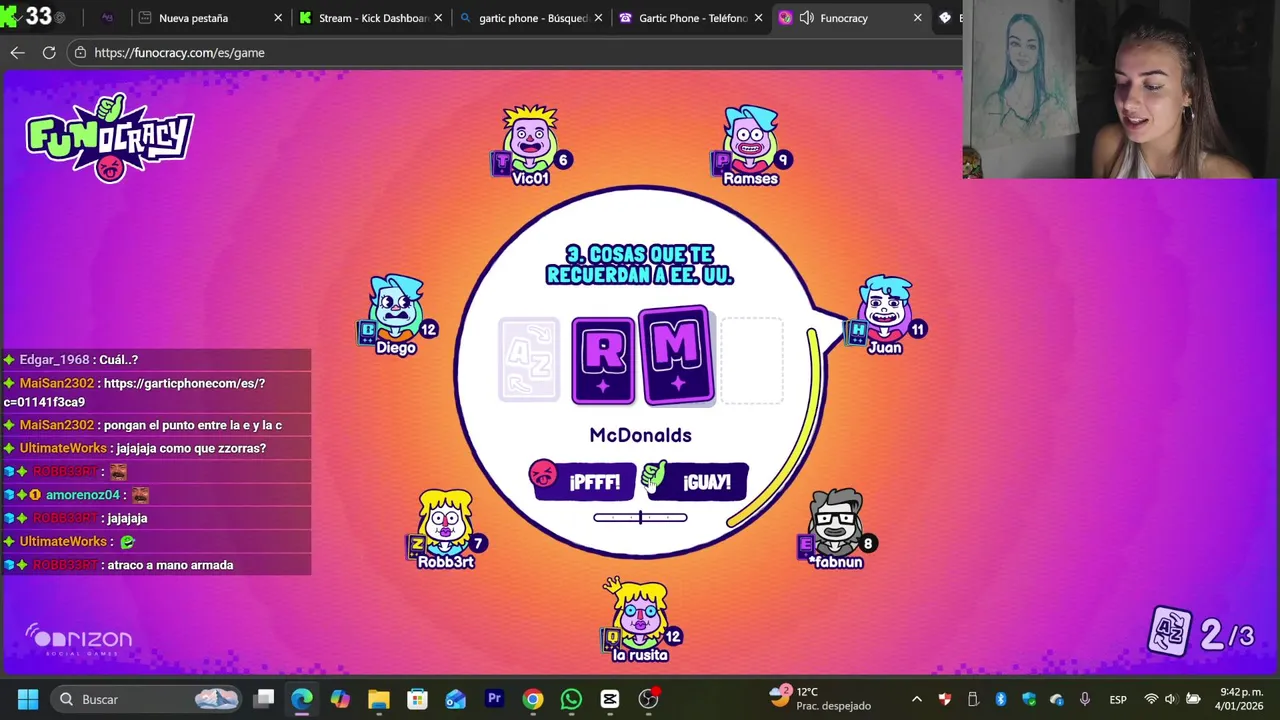Click Juan's player avatar
1280x720 pixels.
[x=885, y=308]
